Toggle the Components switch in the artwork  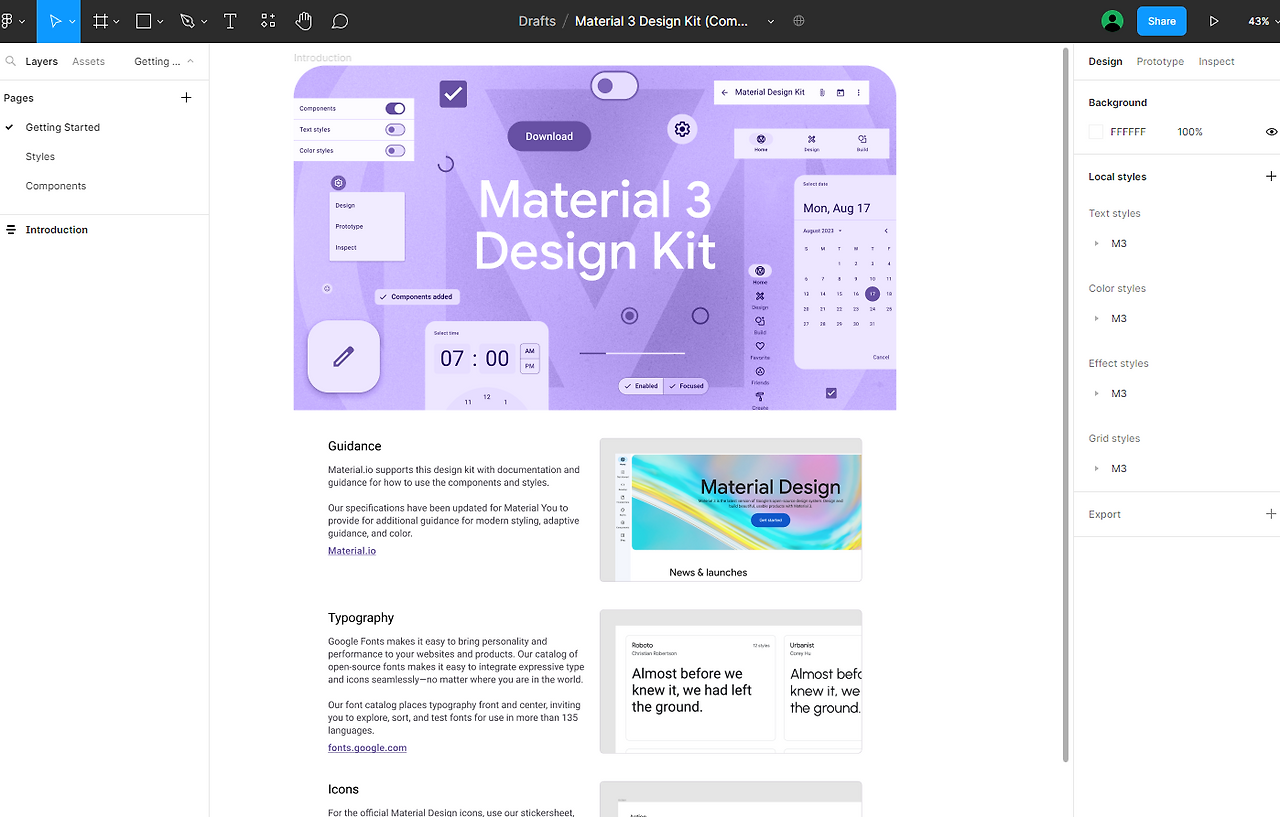point(395,108)
